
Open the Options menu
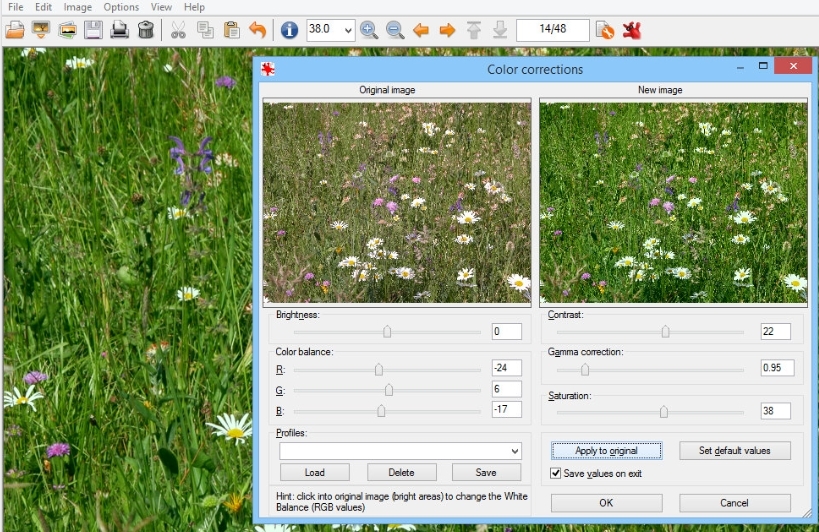click(121, 7)
